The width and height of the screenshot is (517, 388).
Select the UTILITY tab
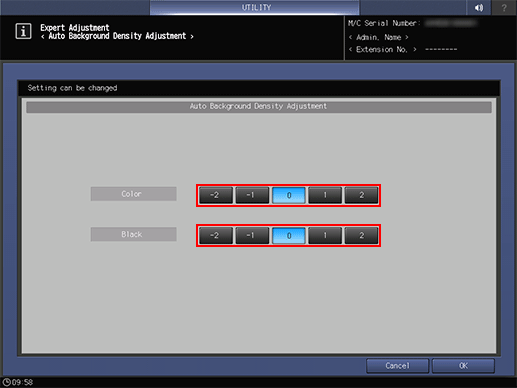(255, 7)
